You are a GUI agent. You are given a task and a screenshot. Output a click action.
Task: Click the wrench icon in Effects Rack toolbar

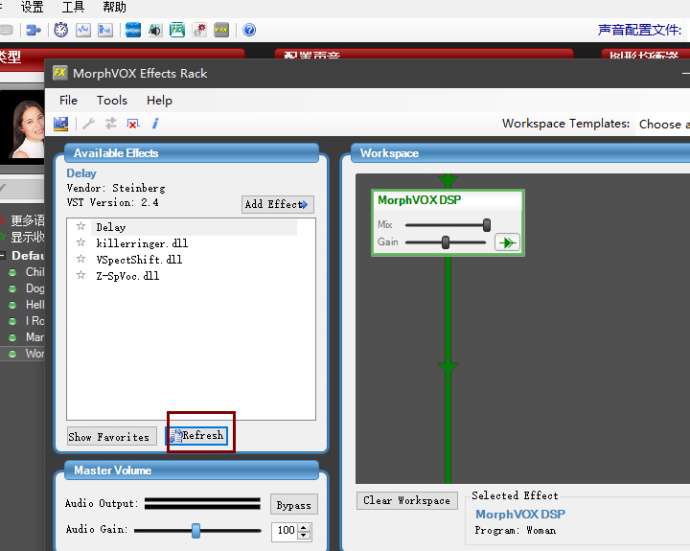click(89, 124)
